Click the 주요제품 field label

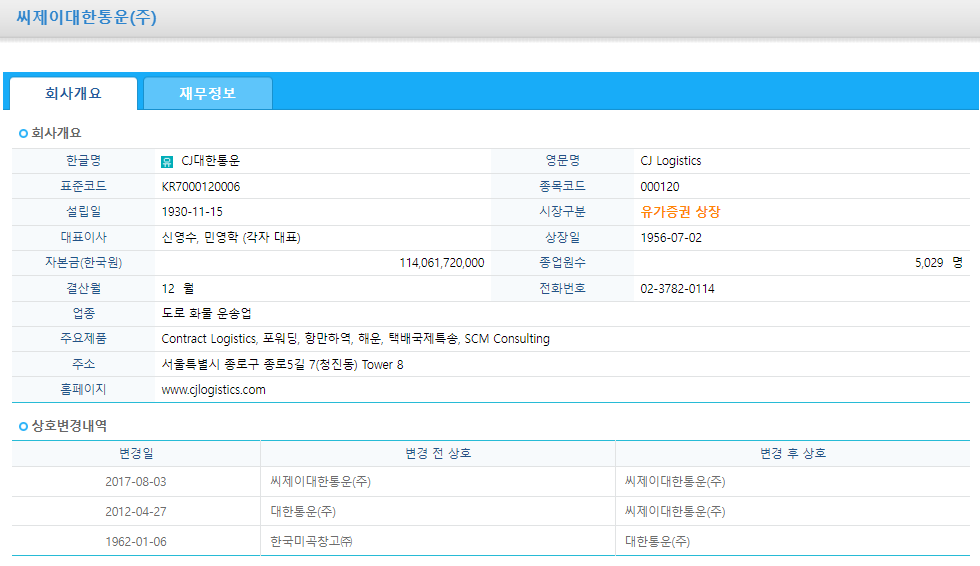[84, 339]
